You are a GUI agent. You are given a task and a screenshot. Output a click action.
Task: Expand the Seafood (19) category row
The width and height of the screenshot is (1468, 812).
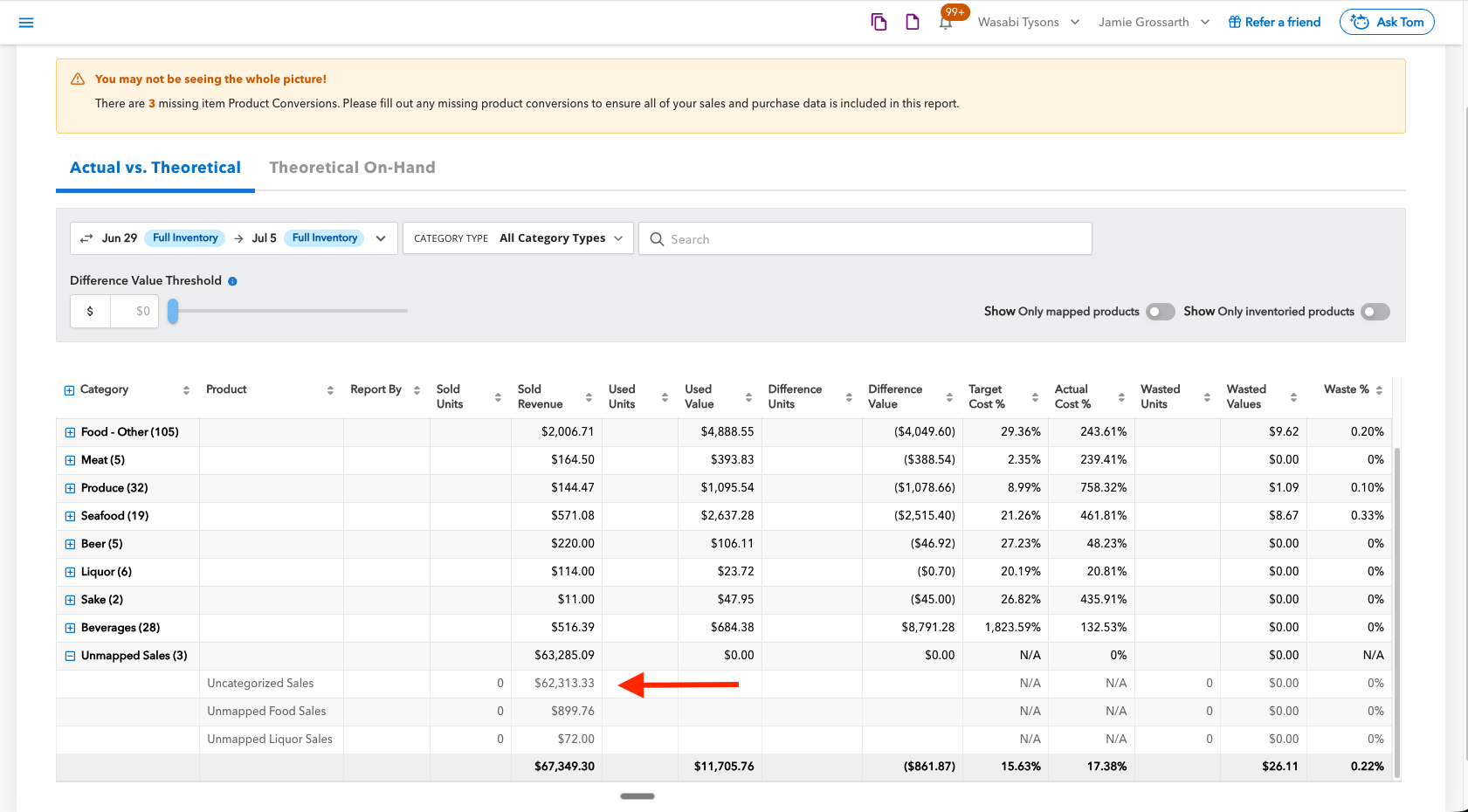coord(70,516)
